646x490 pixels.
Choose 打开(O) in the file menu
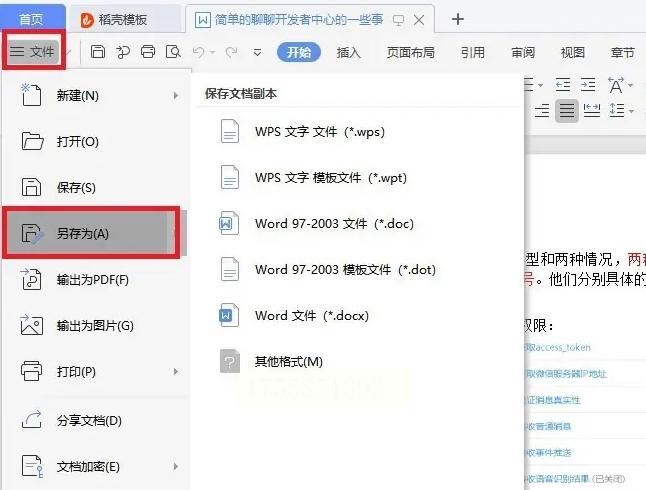coord(95,141)
